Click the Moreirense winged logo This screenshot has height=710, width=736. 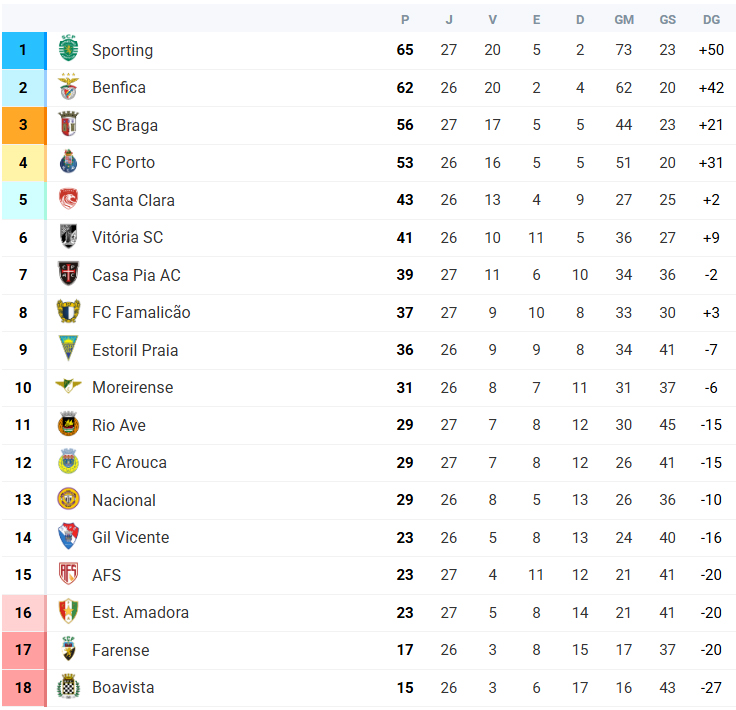(x=69, y=387)
